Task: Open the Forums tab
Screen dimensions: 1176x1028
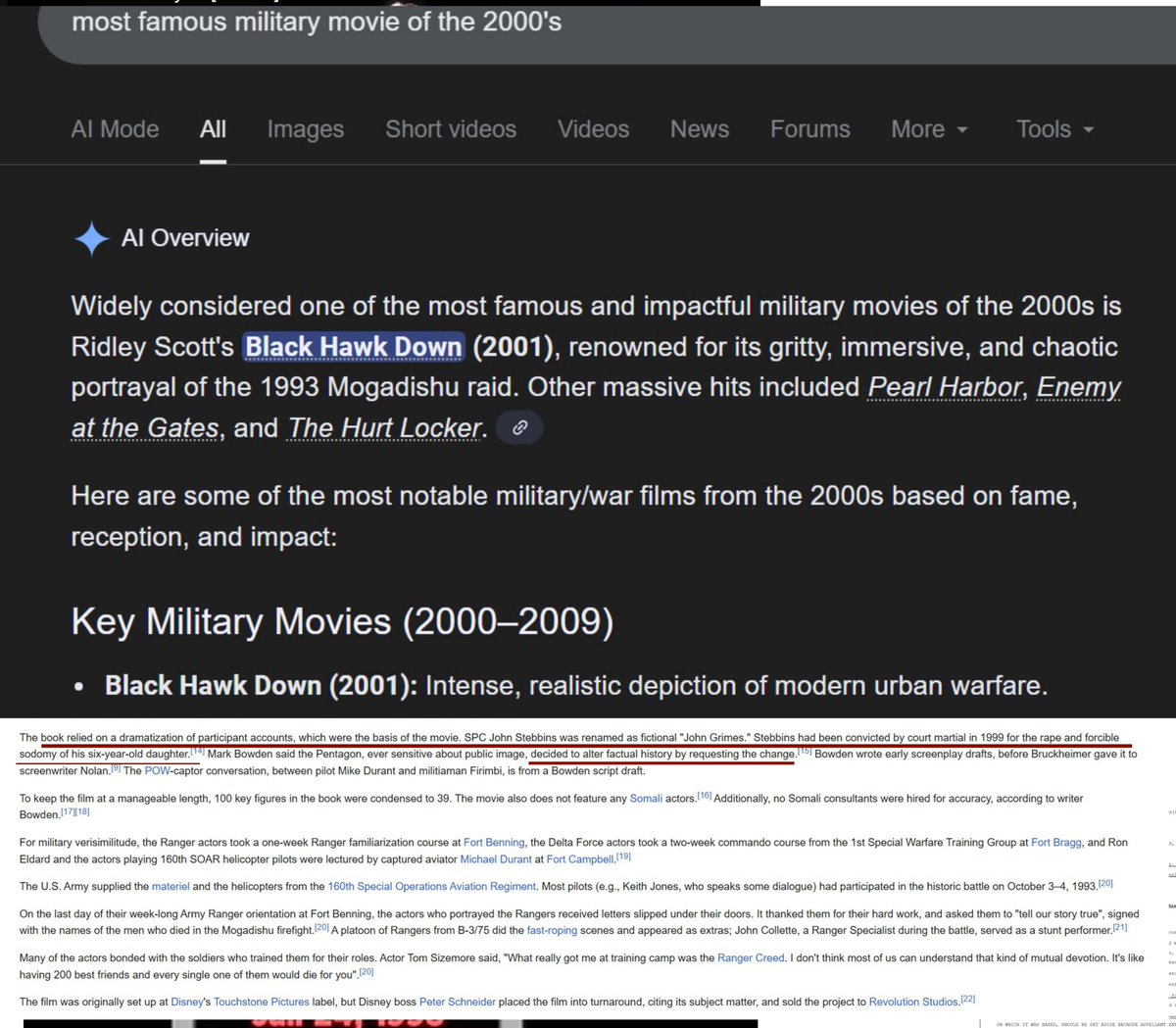Action: pos(810,129)
